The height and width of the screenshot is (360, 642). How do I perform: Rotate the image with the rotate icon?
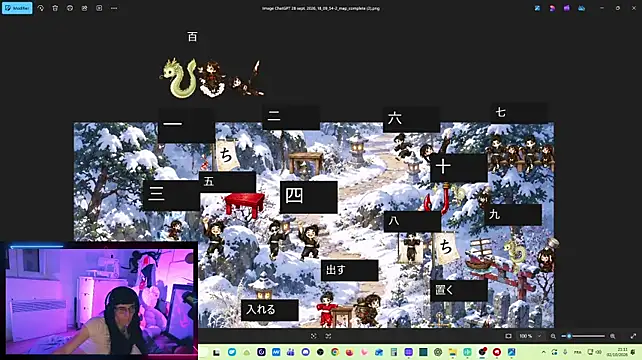pos(41,8)
